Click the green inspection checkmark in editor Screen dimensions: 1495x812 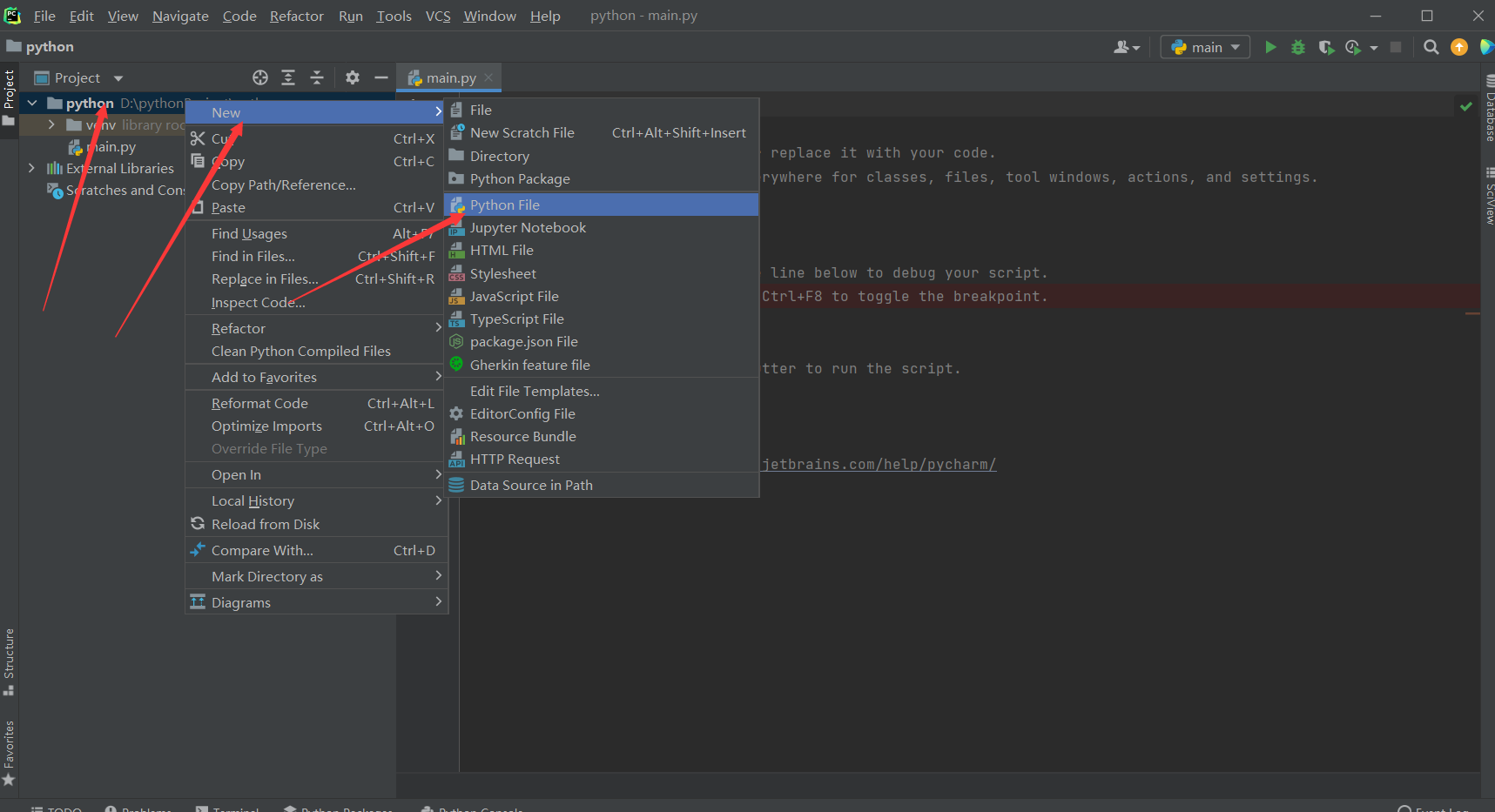point(1466,106)
